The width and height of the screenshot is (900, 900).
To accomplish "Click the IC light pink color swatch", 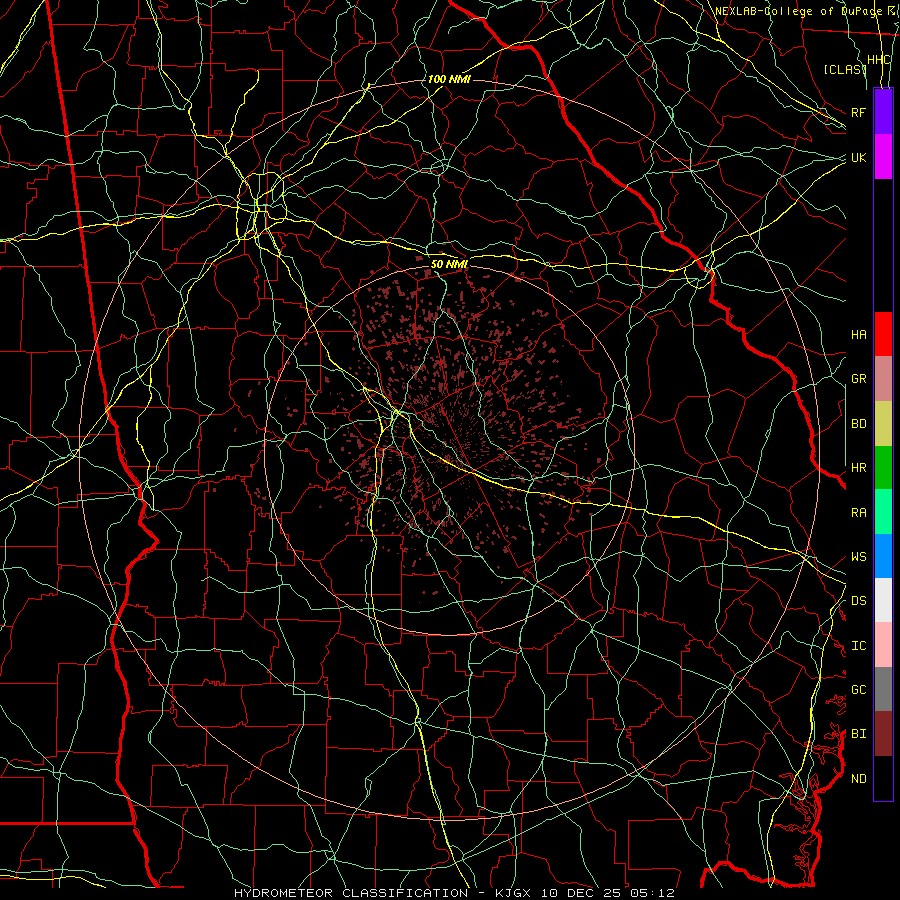I will [x=883, y=645].
